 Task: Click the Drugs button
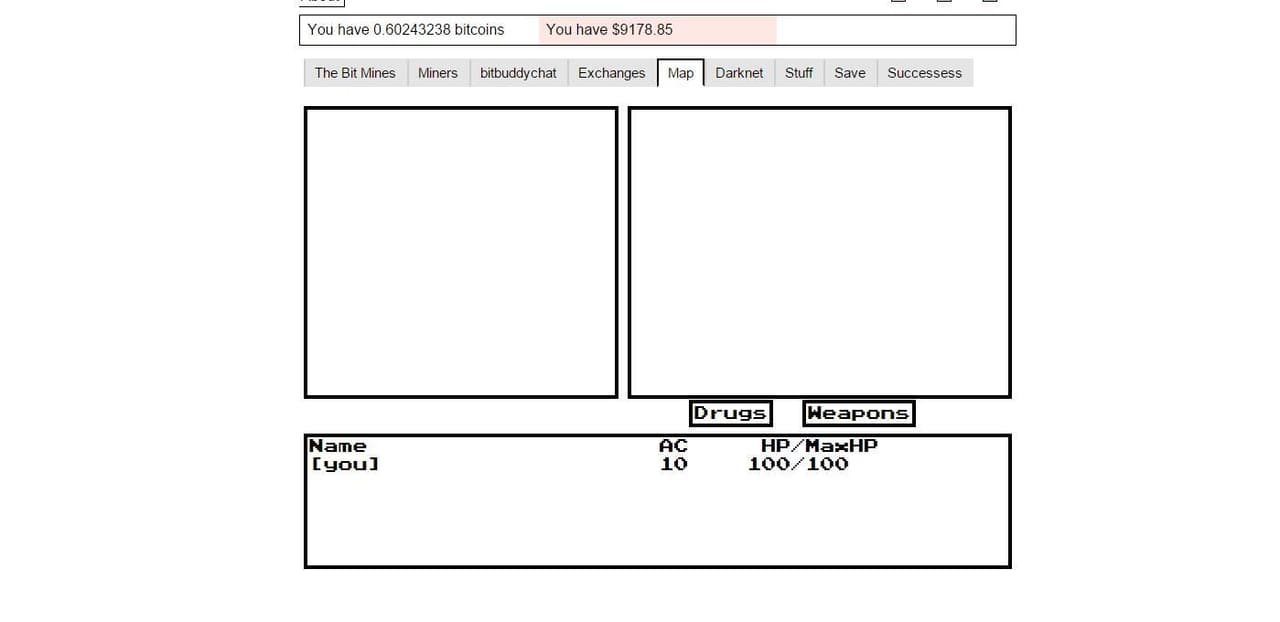730,413
